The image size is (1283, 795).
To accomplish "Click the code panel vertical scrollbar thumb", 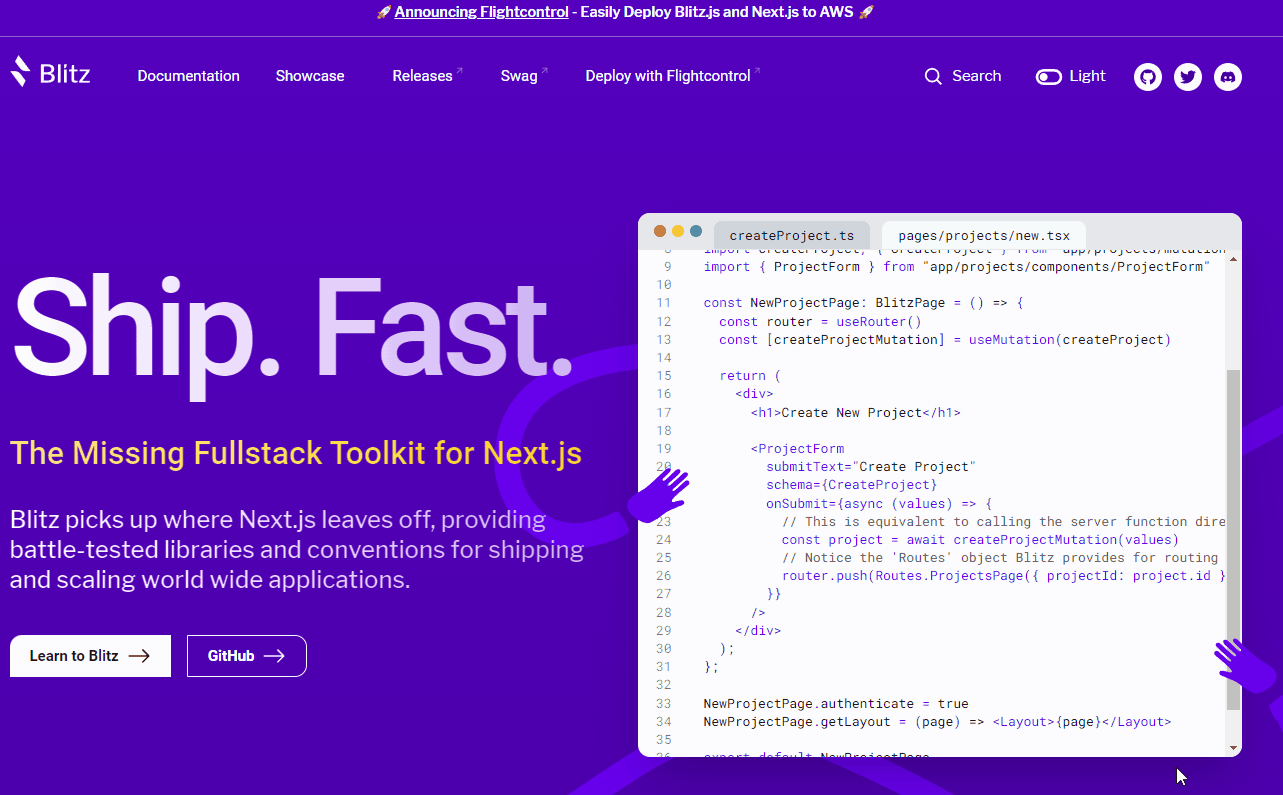I will (1233, 540).
